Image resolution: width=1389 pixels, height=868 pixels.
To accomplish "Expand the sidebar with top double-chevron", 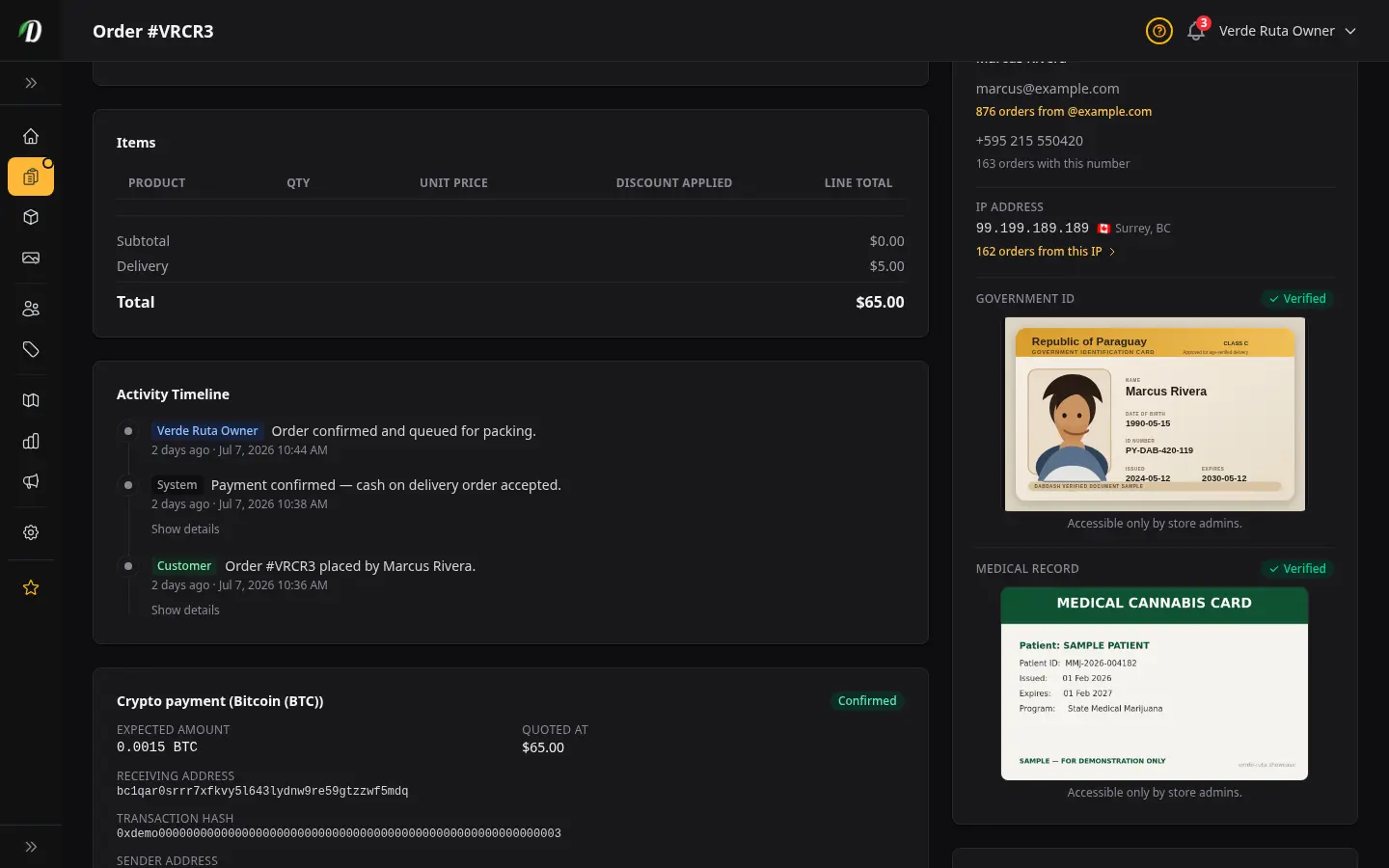I will tap(31, 83).
